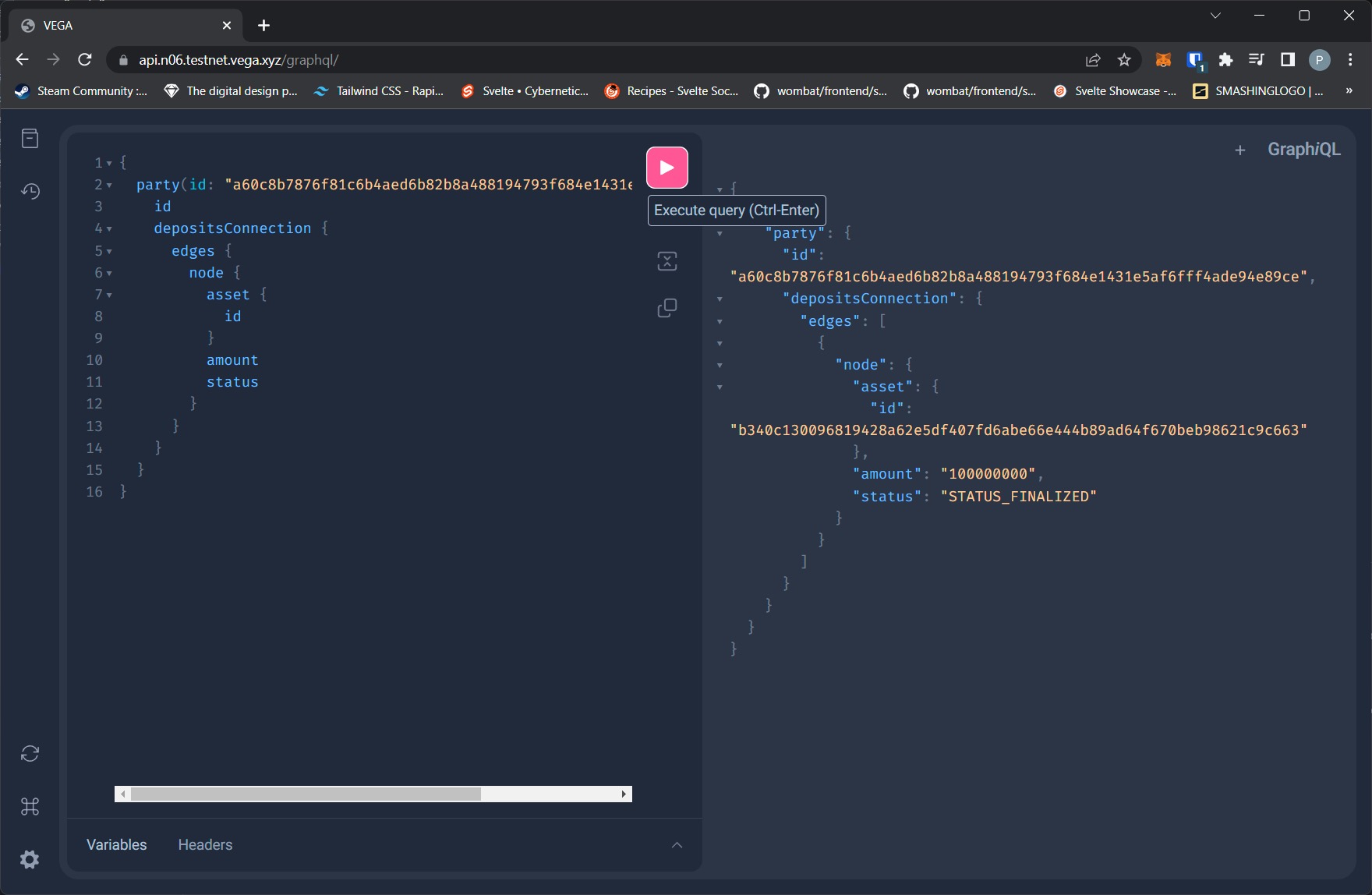Show the query history panel
Screen dimensions: 1372x895
[30, 191]
